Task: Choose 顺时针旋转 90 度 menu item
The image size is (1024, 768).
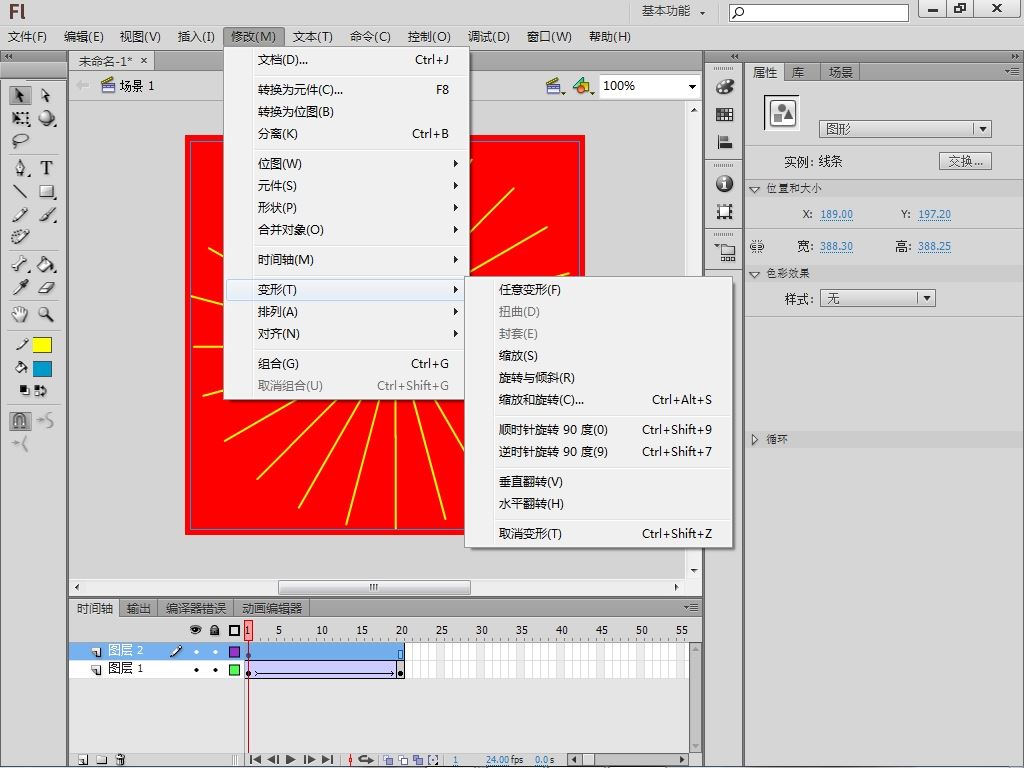Action: (598, 429)
